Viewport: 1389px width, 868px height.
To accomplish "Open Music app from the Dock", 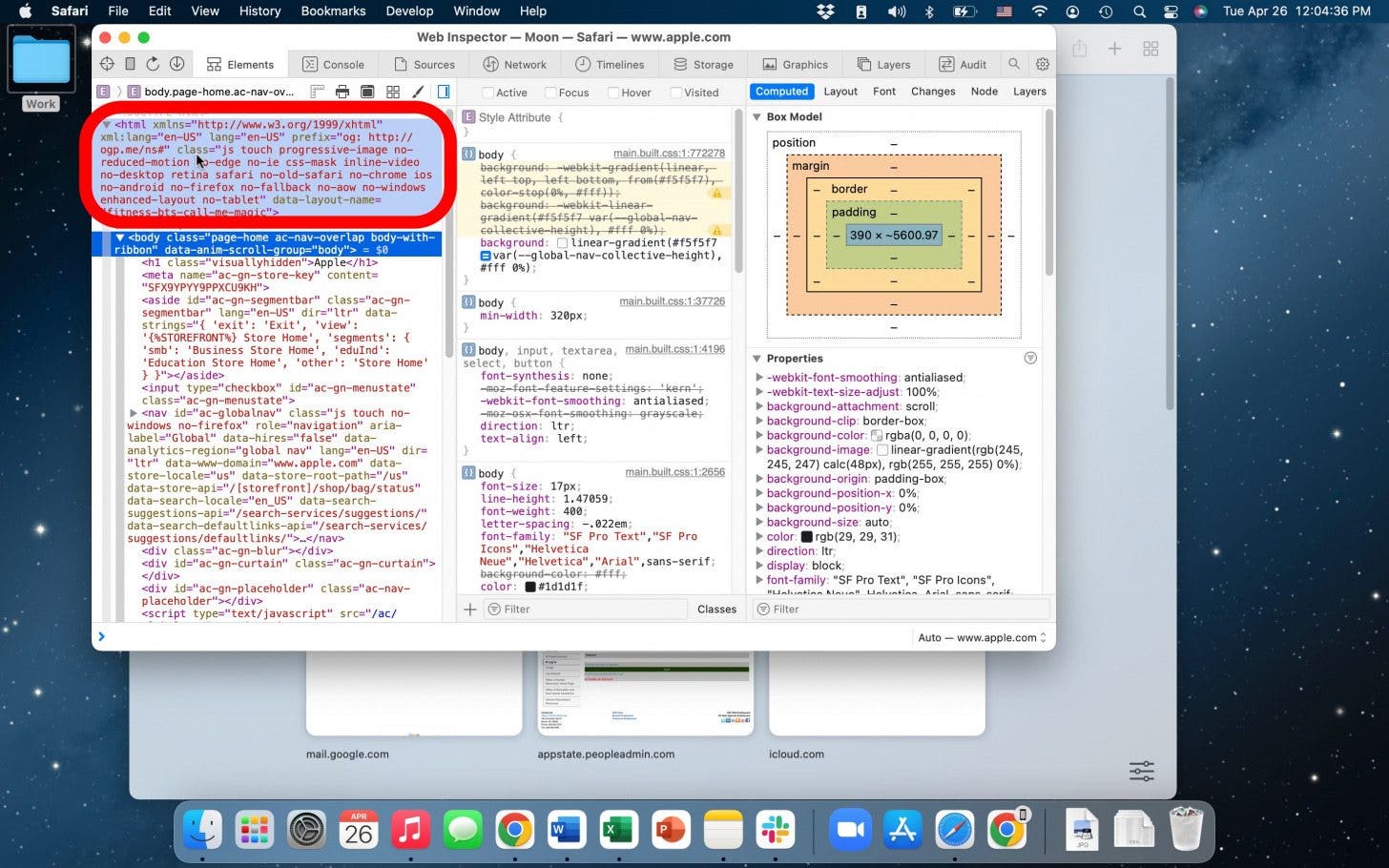I will point(410,830).
